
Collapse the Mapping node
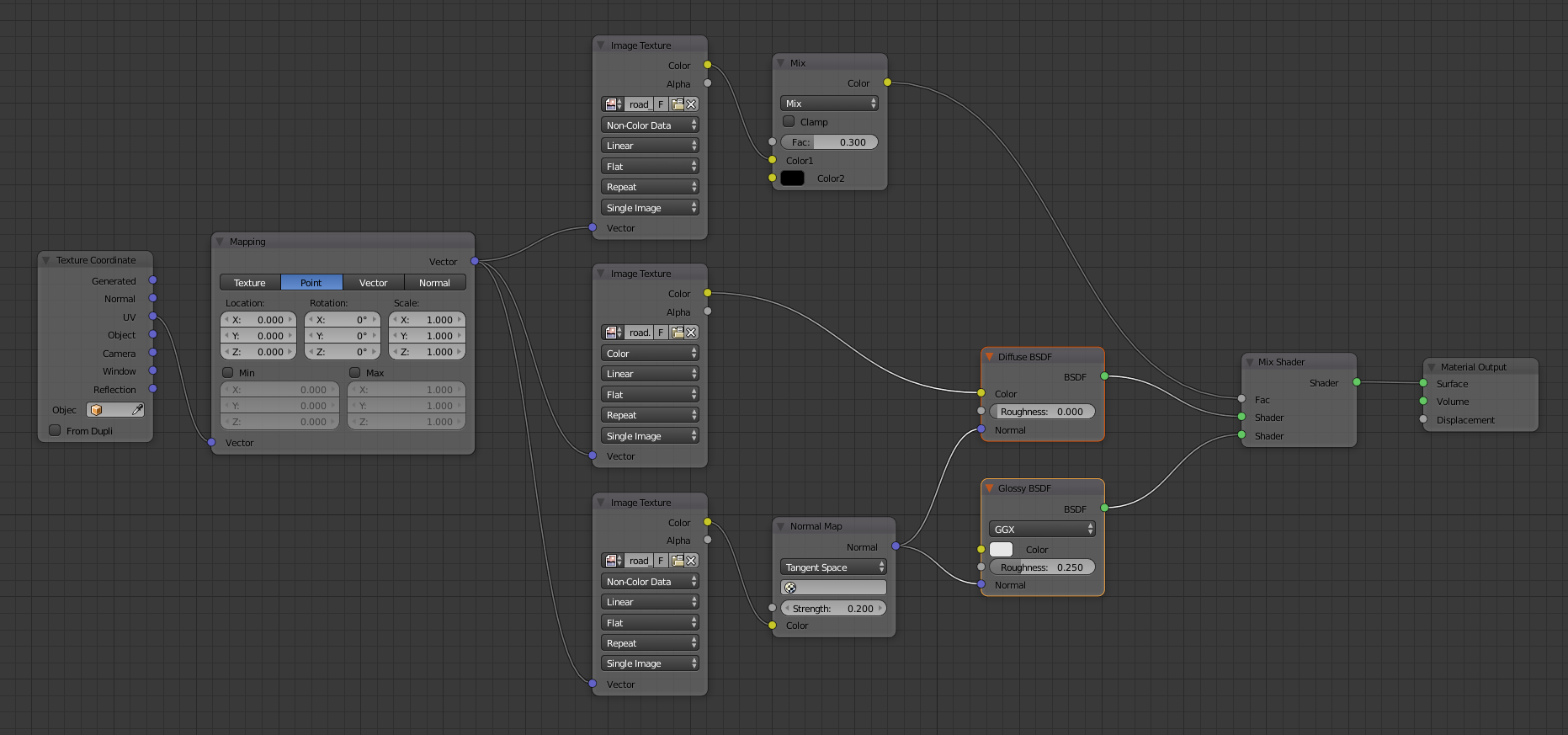(x=220, y=242)
